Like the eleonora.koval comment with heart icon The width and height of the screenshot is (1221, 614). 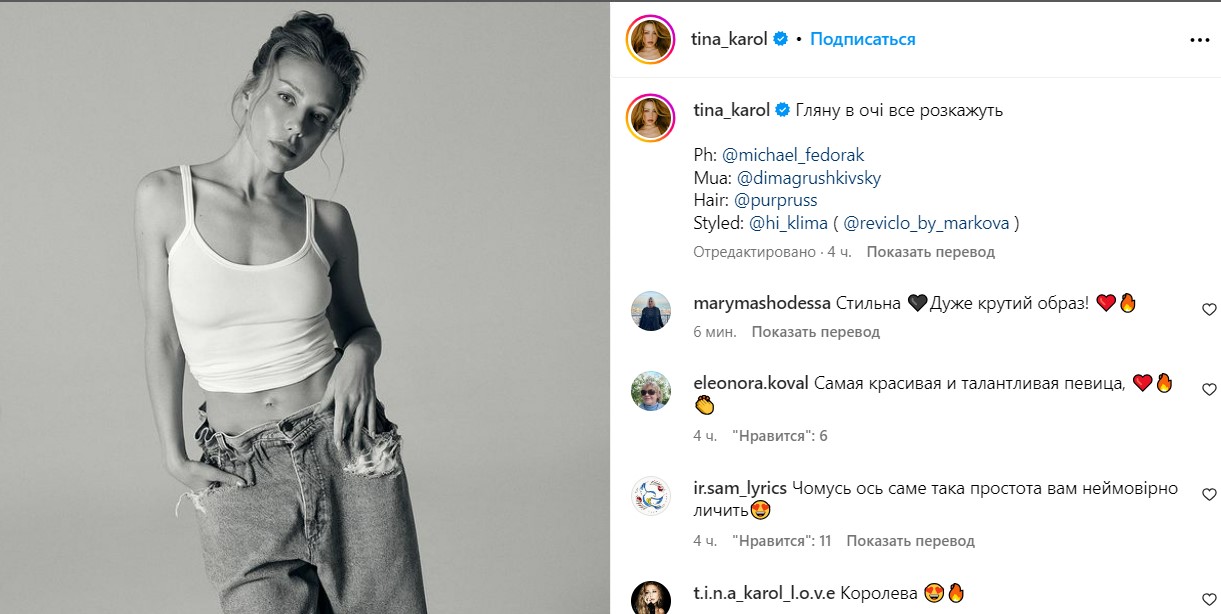pos(1208,389)
